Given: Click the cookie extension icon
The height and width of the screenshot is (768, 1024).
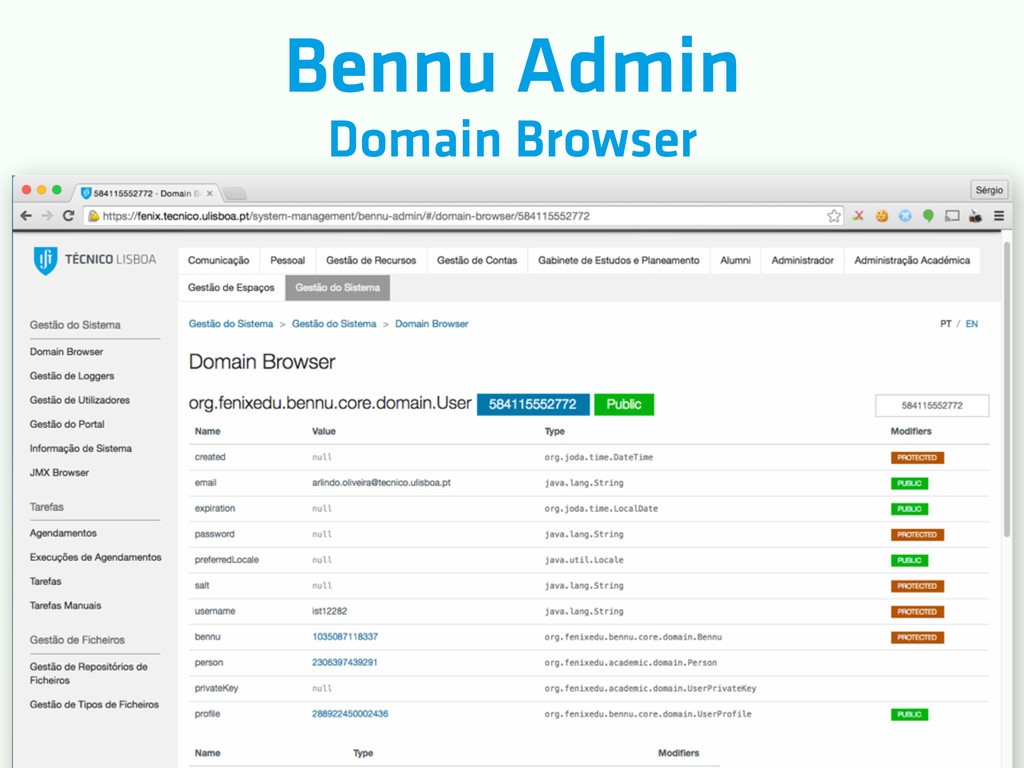Looking at the screenshot, I should [x=882, y=216].
